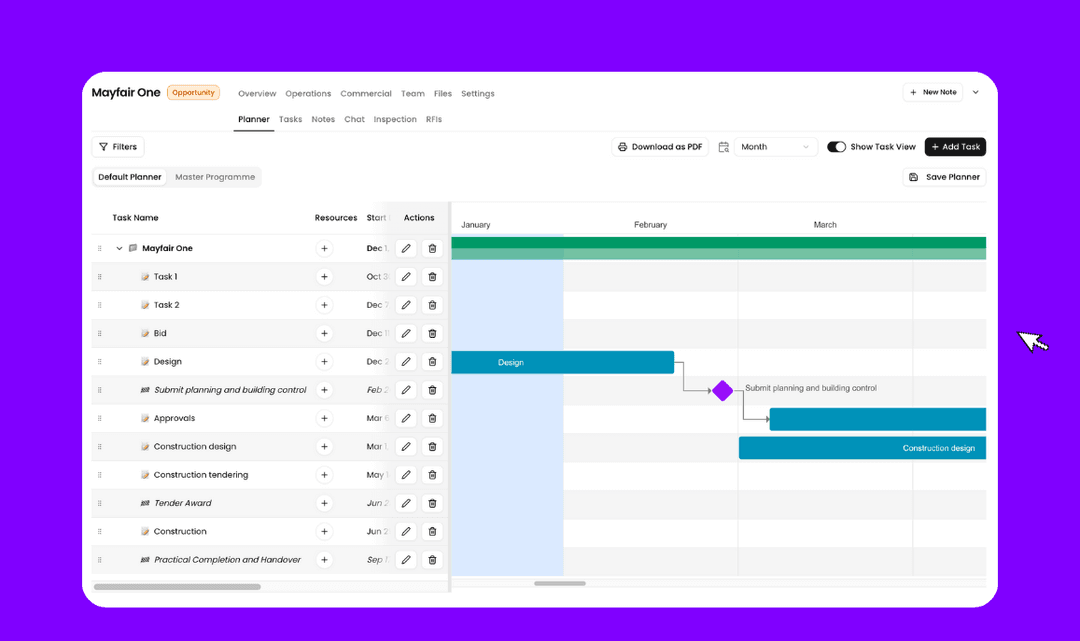Toggle Show Task View off
Image resolution: width=1080 pixels, height=641 pixels.
[837, 146]
